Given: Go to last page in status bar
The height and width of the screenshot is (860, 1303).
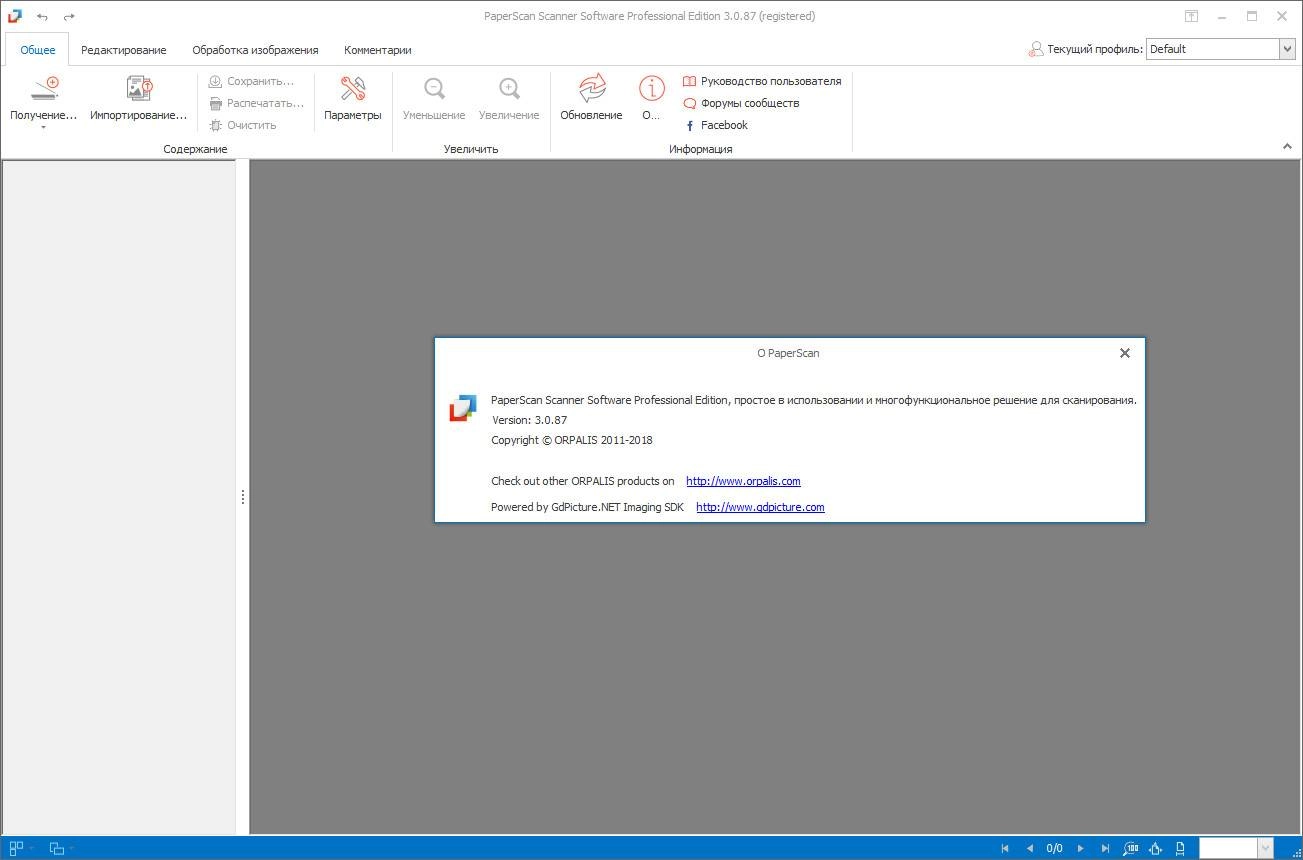Looking at the screenshot, I should pyautogui.click(x=1105, y=848).
